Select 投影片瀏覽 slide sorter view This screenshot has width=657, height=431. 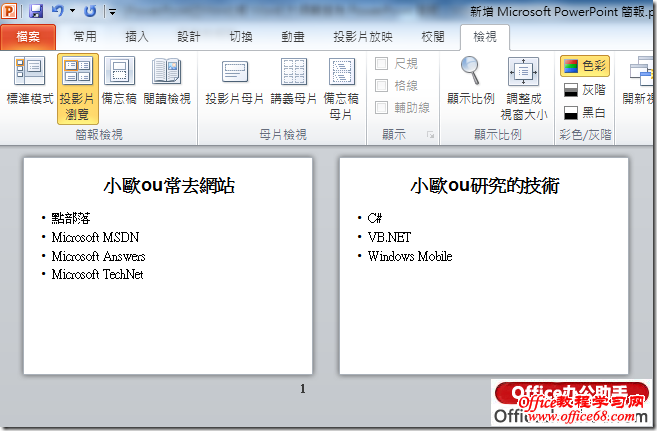pos(78,89)
